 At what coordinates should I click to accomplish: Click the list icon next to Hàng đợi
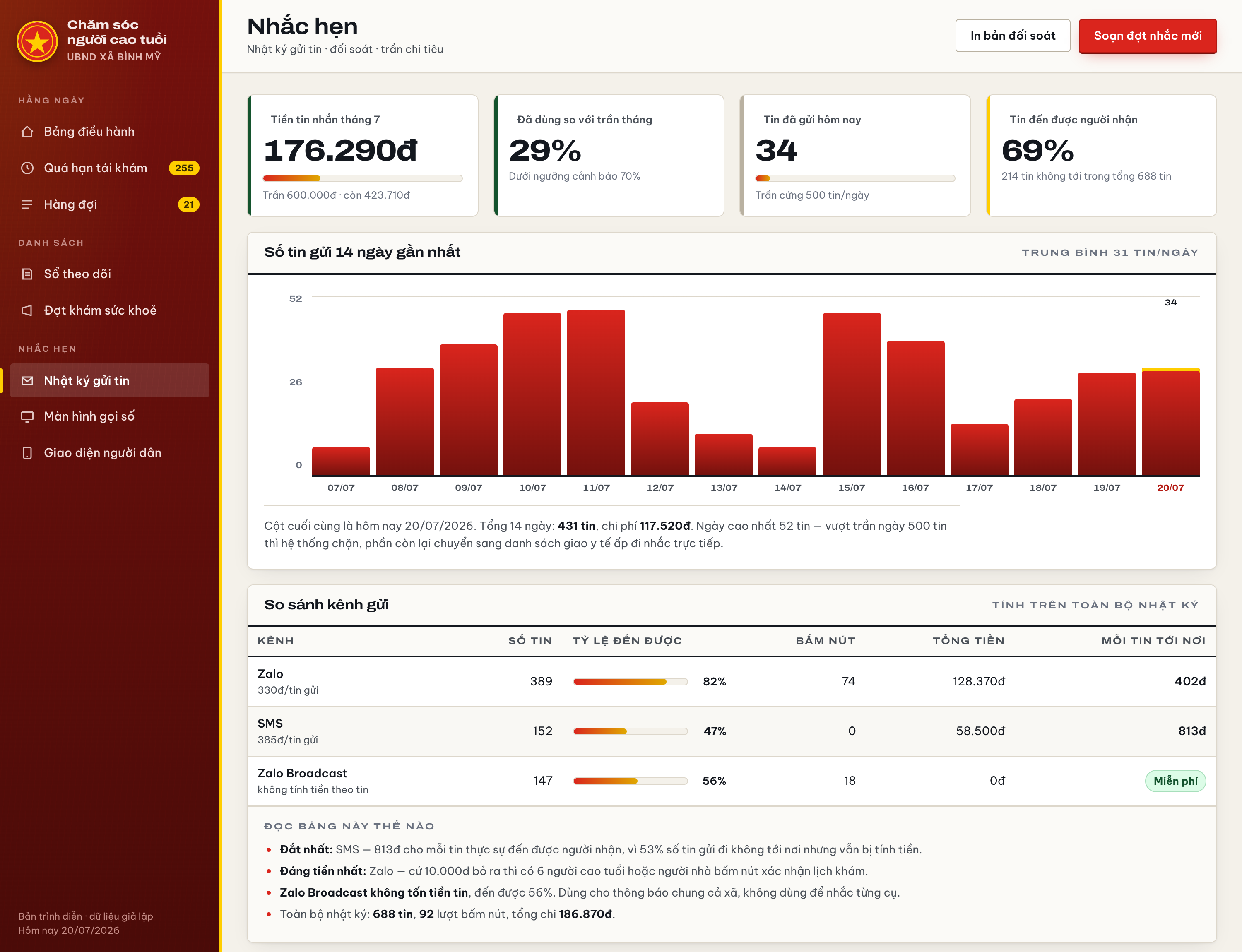point(27,204)
